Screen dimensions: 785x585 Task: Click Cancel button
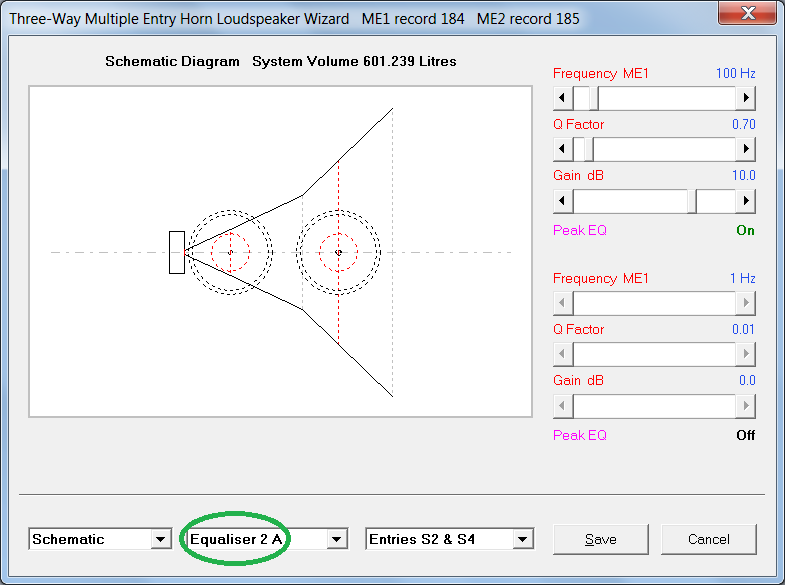[708, 539]
